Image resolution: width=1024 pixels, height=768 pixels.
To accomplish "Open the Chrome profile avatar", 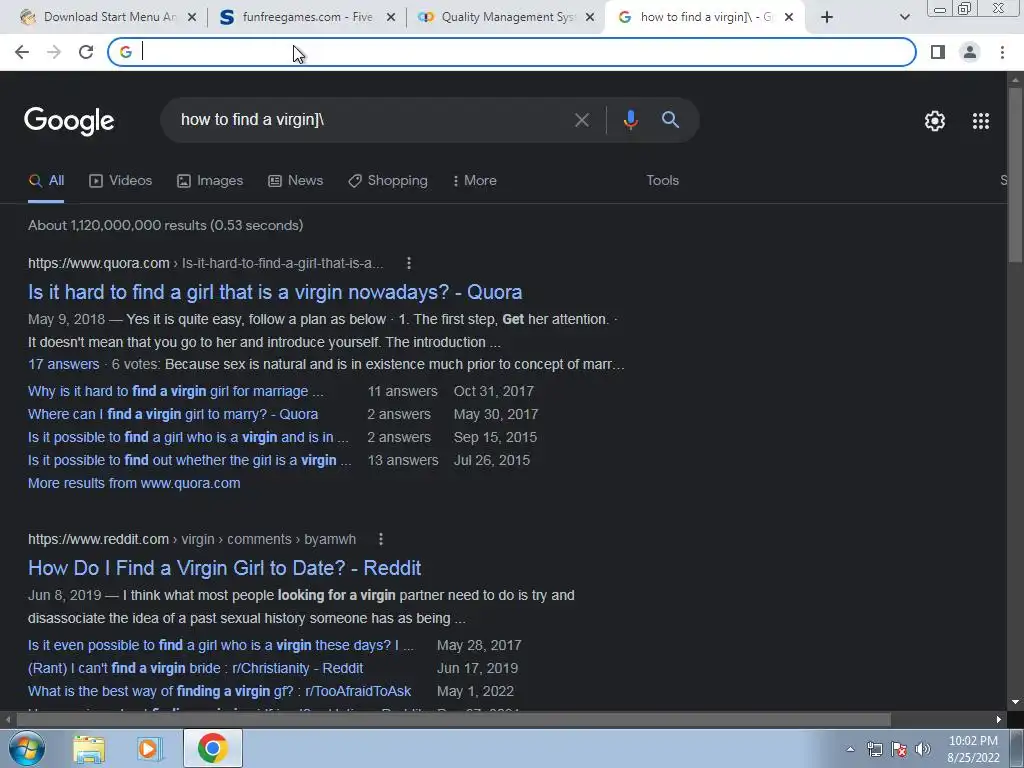I will [x=970, y=52].
